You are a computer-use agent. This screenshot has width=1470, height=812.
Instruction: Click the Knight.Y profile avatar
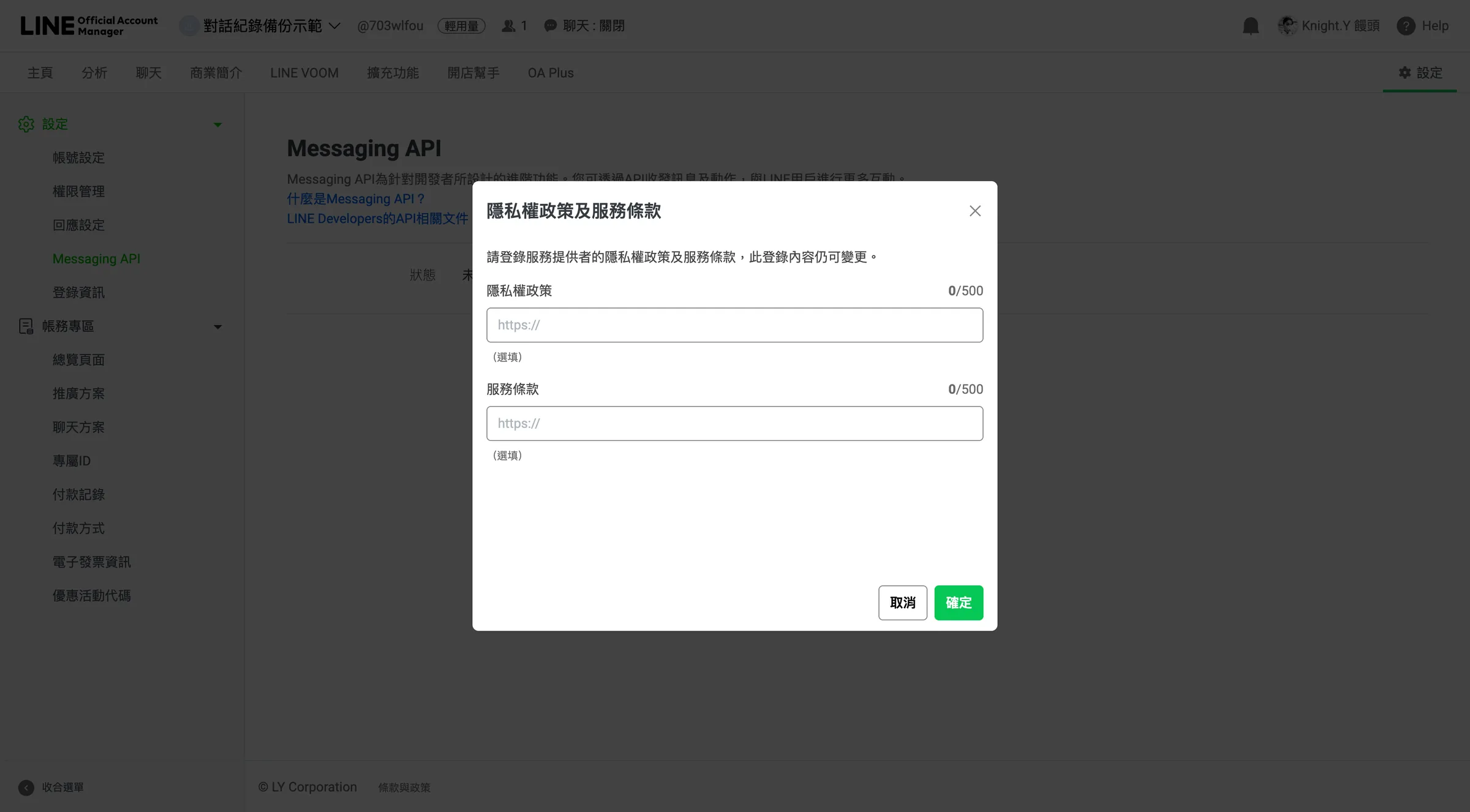pyautogui.click(x=1287, y=26)
